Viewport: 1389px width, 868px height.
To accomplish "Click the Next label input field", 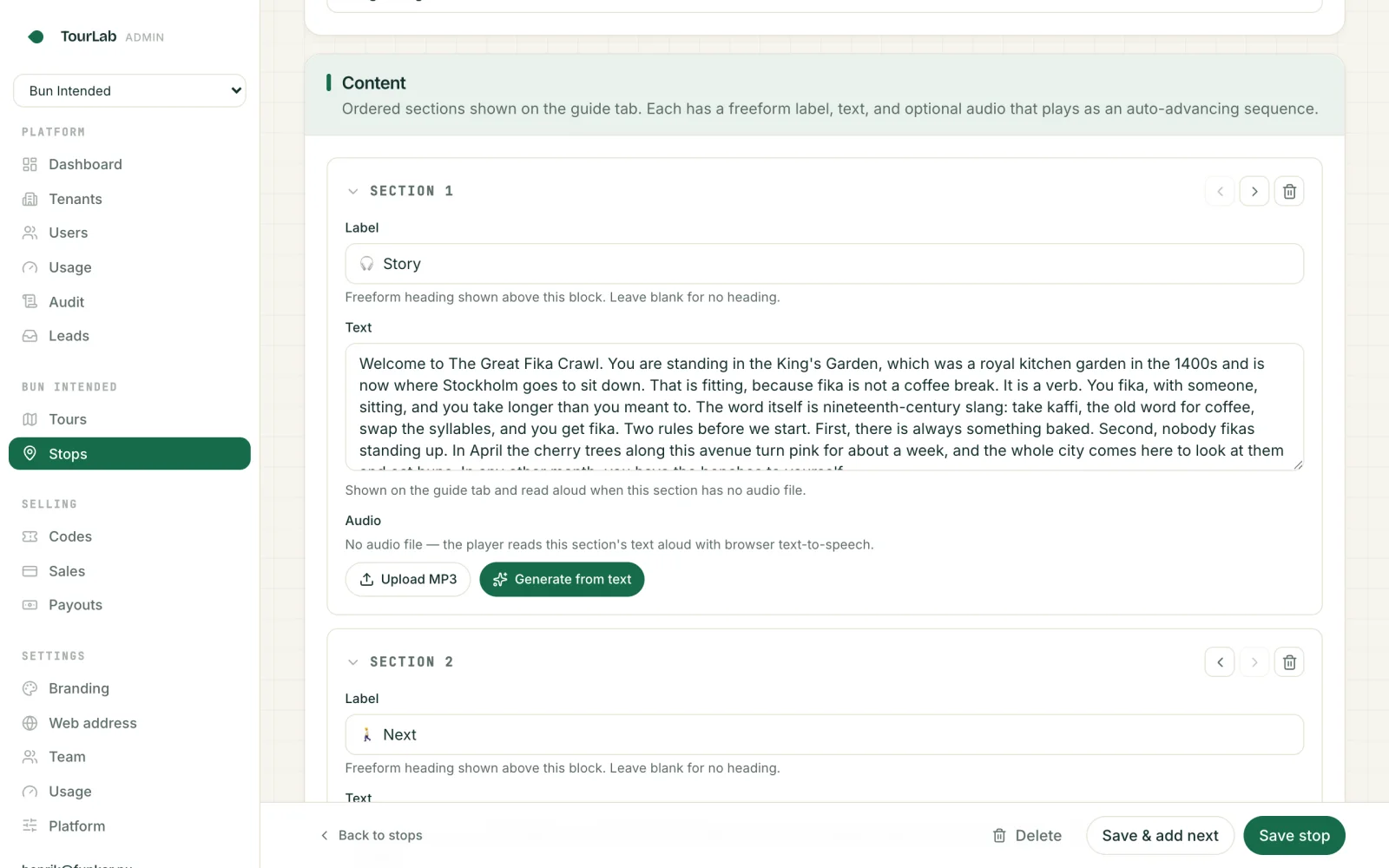I will point(824,734).
